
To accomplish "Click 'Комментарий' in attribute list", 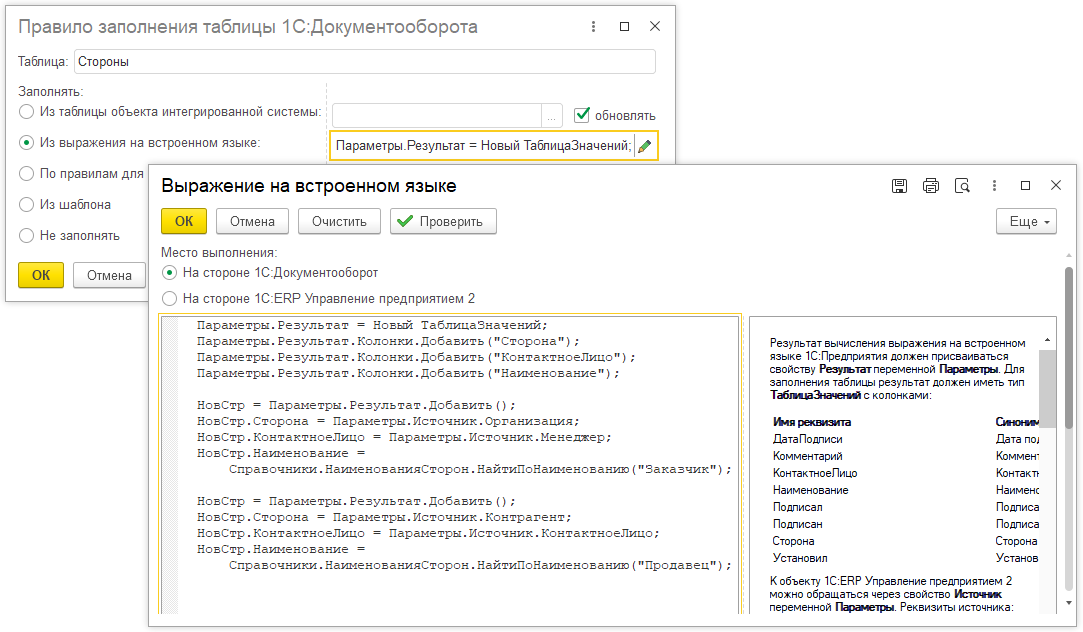I will tap(807, 457).
